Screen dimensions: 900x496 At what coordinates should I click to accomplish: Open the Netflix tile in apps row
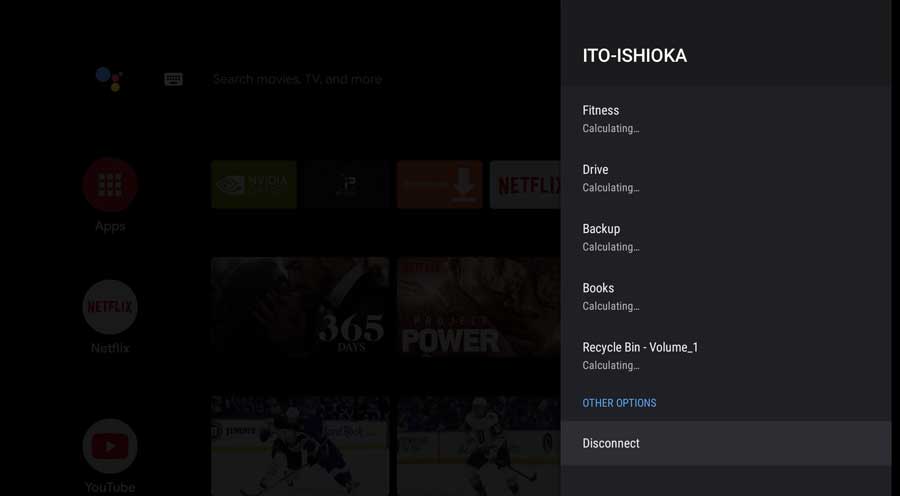tap(525, 184)
